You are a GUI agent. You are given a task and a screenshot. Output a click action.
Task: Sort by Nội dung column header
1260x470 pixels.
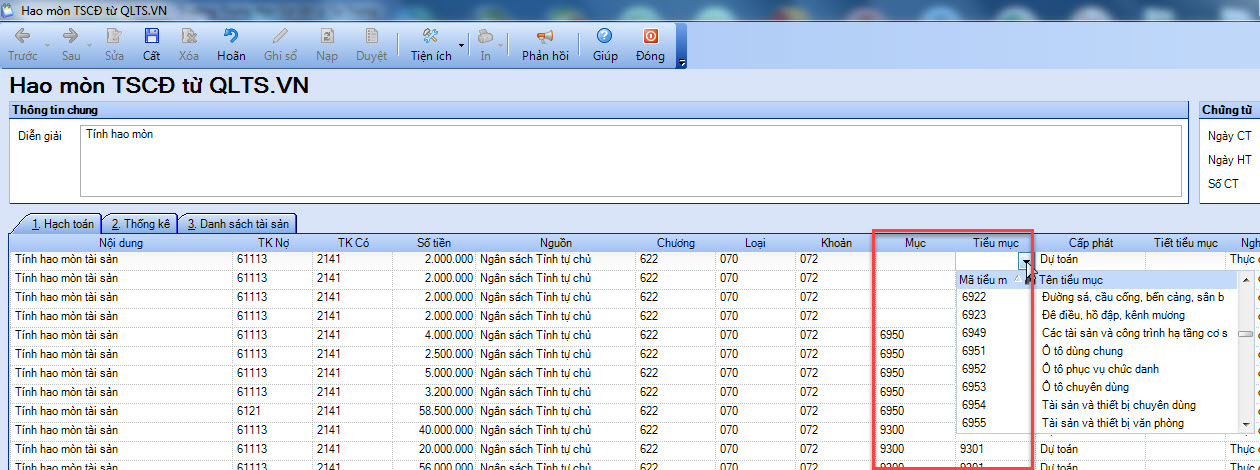click(x=121, y=242)
